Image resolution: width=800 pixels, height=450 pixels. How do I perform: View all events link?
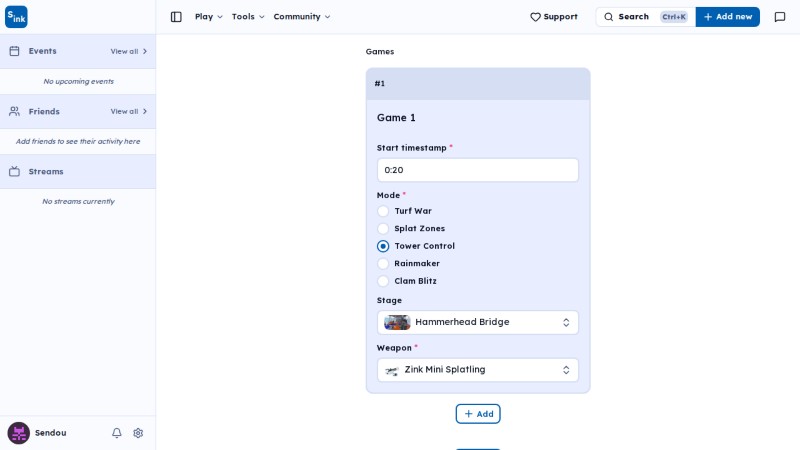click(x=129, y=51)
